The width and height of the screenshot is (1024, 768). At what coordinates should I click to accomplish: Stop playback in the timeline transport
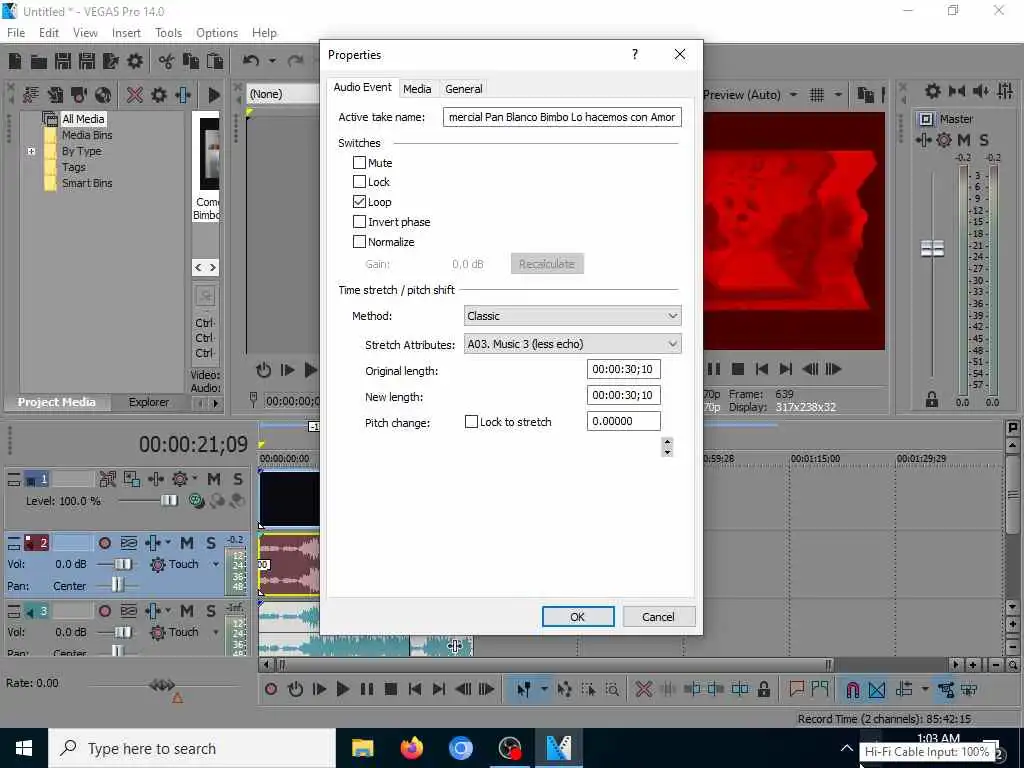click(x=391, y=689)
